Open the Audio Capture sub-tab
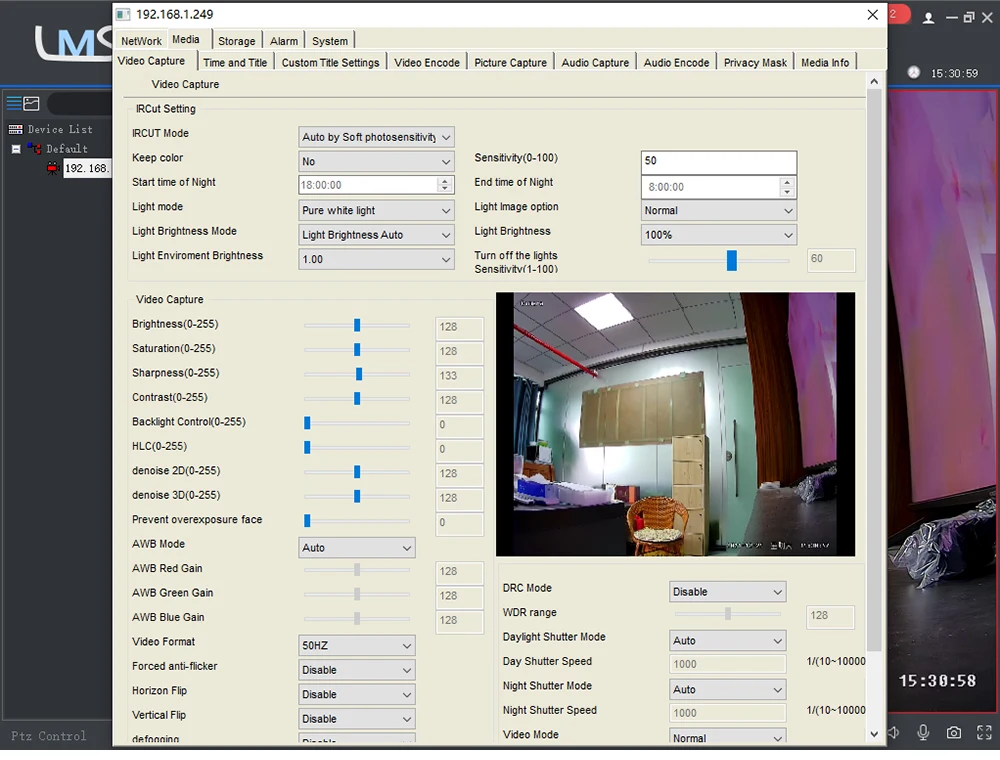This screenshot has height=760, width=1000. tap(595, 62)
